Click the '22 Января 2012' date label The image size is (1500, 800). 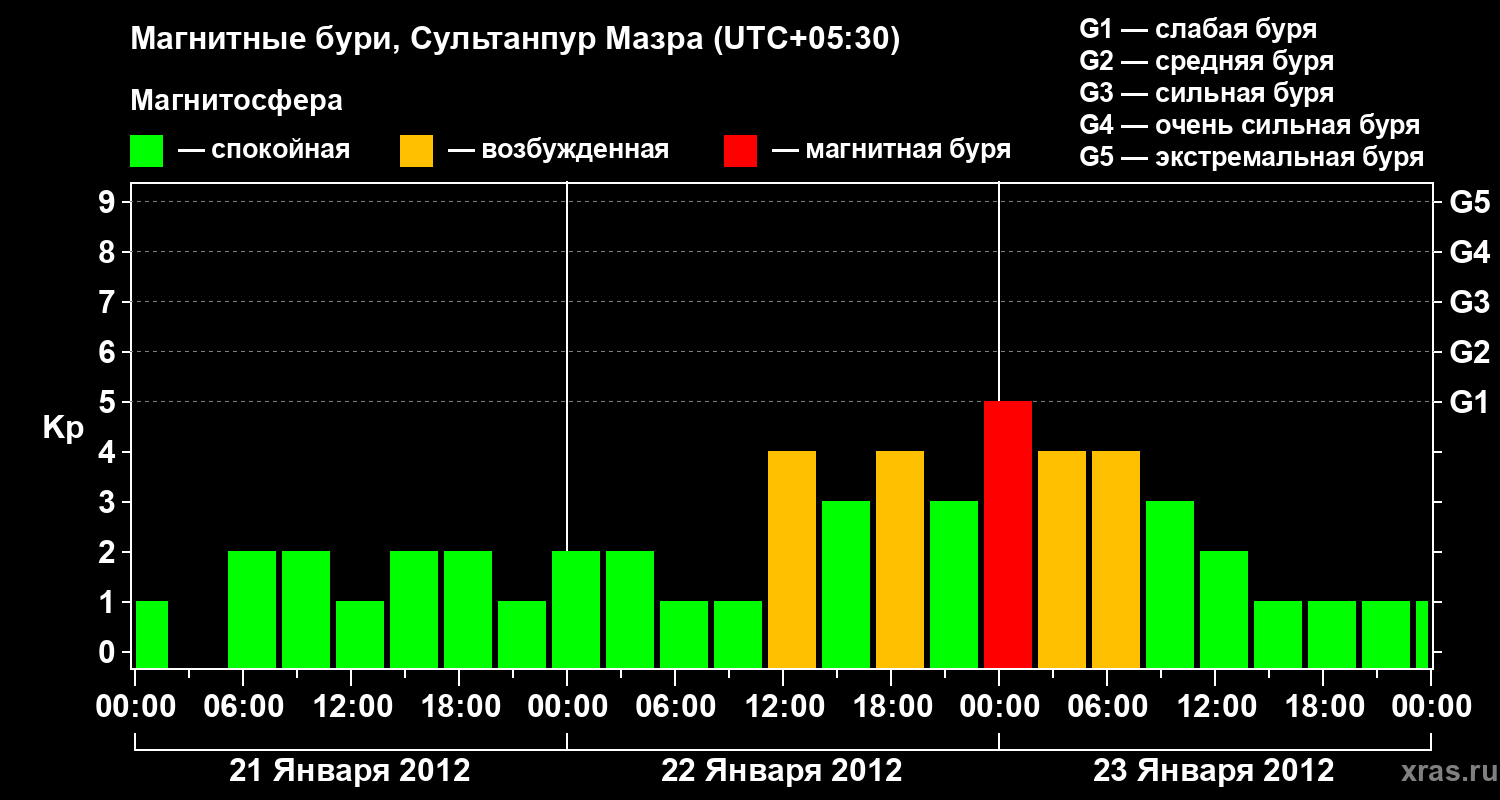[x=782, y=771]
